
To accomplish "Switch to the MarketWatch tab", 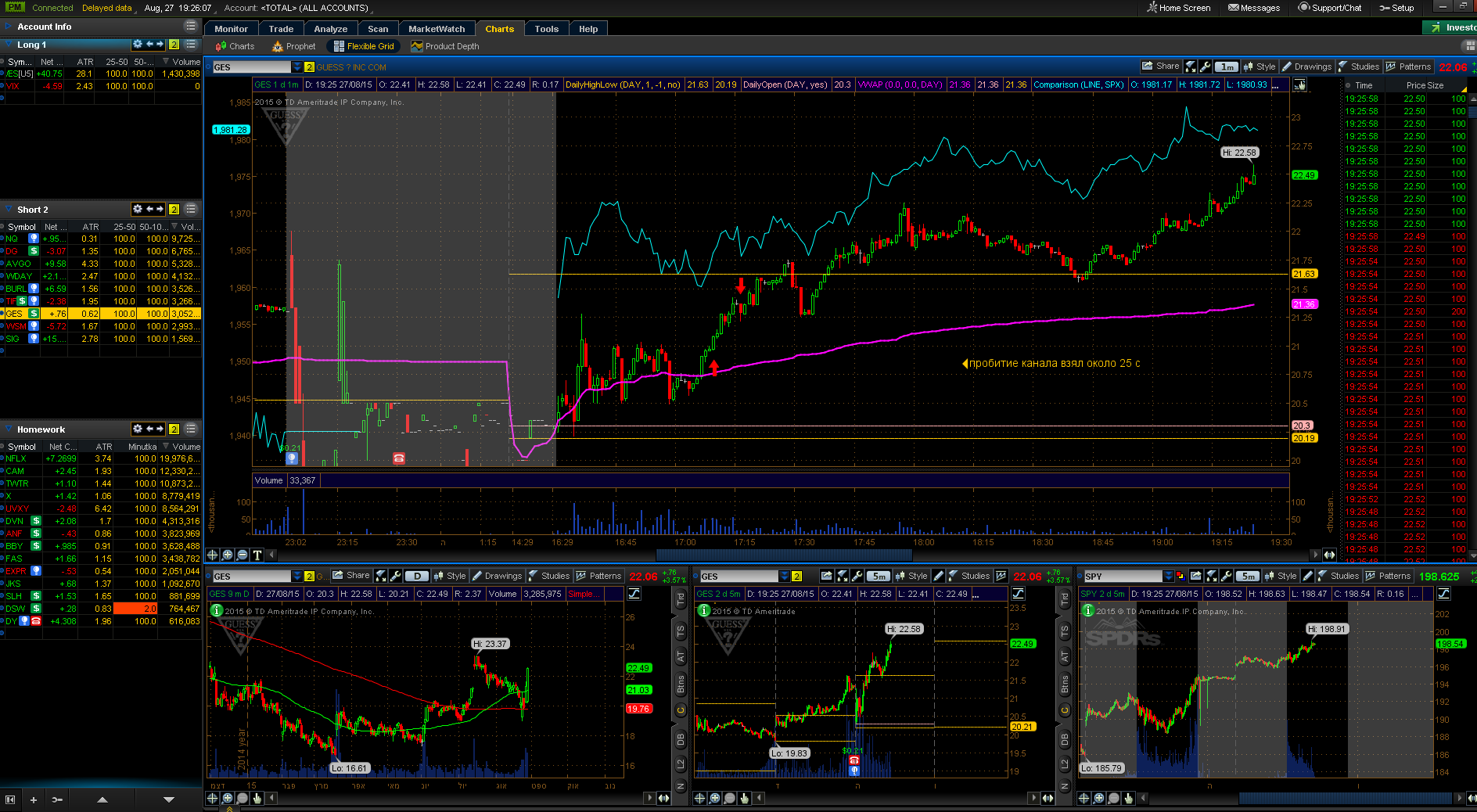I will pyautogui.click(x=437, y=29).
